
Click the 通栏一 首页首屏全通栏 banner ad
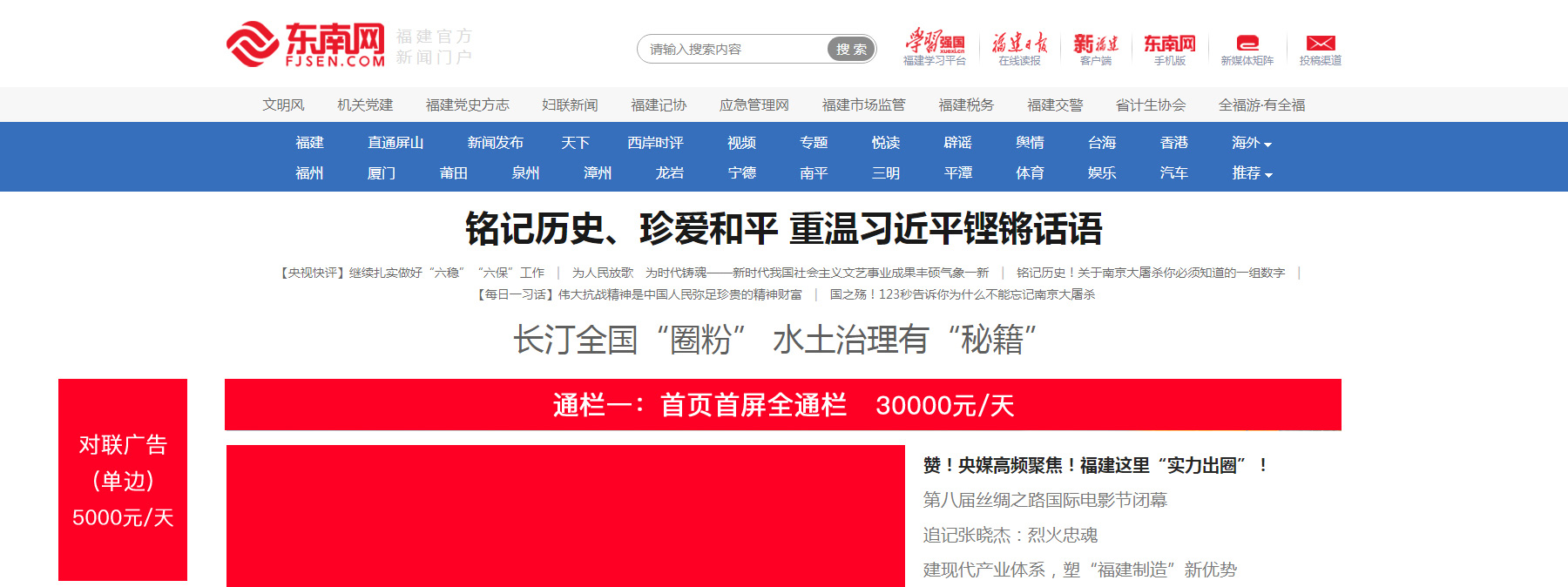(782, 405)
